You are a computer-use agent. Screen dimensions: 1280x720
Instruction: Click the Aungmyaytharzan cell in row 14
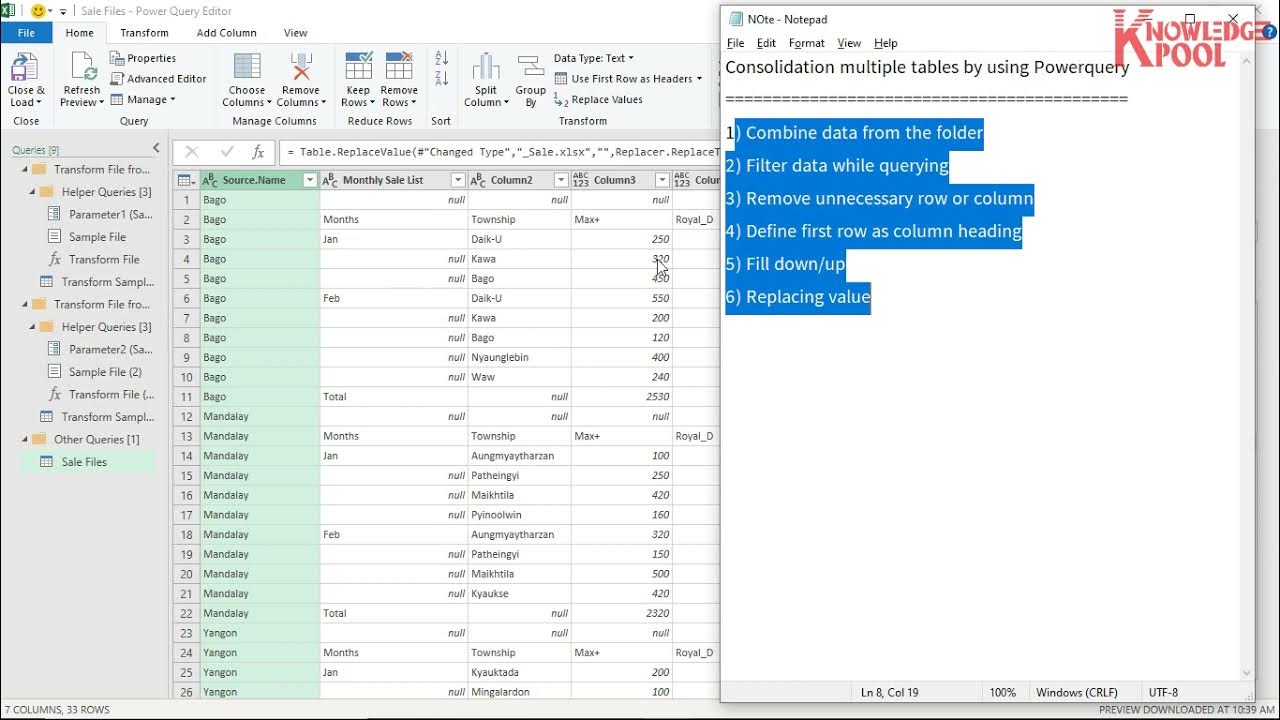tap(519, 456)
